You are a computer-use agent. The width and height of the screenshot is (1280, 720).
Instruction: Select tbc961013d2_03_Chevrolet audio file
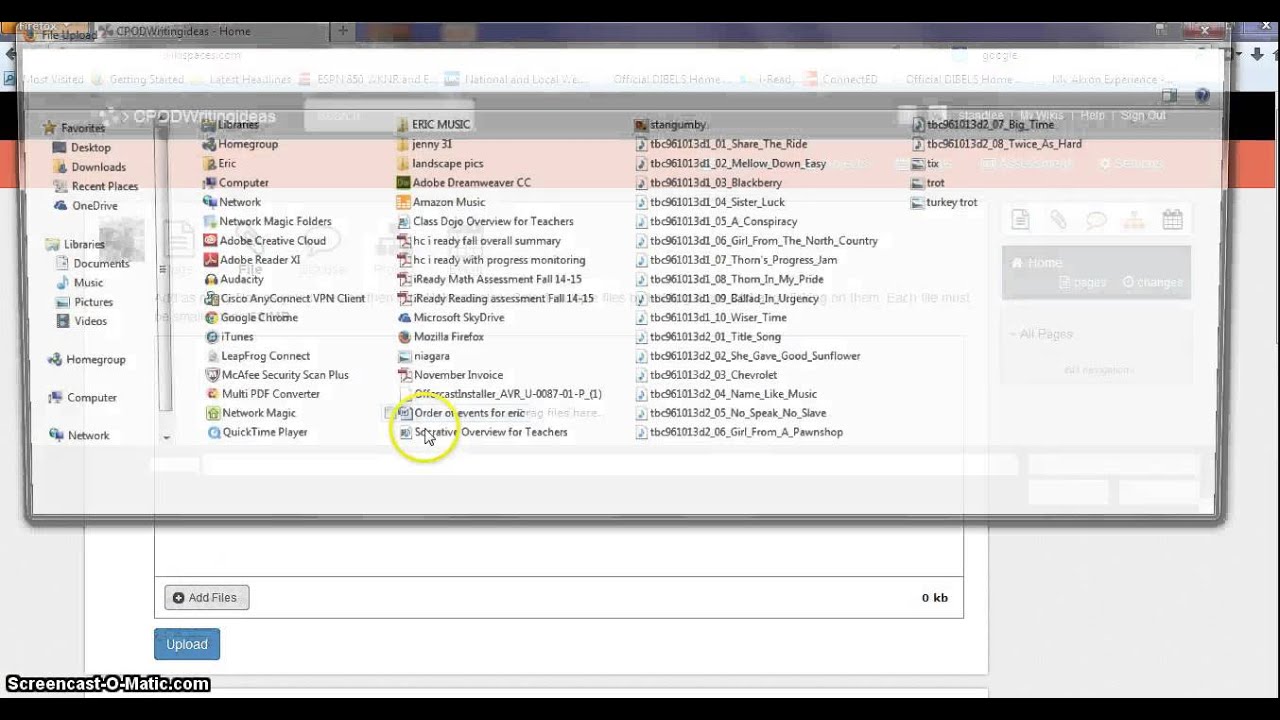[x=706, y=375]
